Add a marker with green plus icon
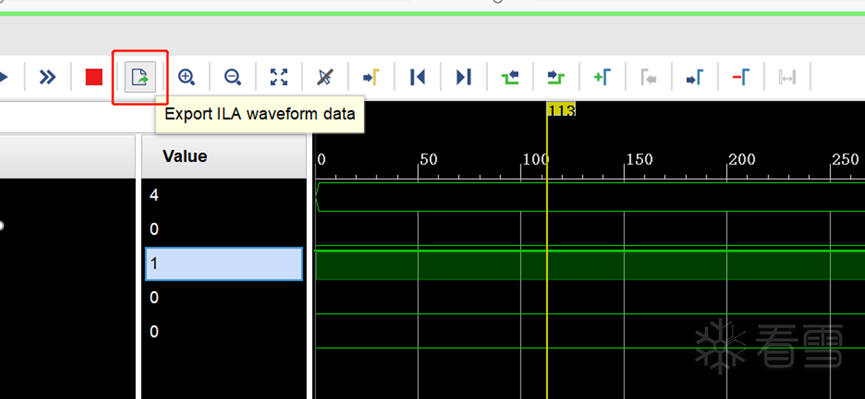865x399 pixels. click(x=602, y=77)
